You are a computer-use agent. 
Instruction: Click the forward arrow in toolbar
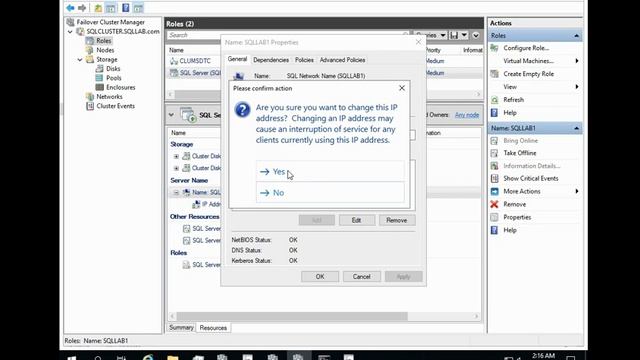[82, 8]
